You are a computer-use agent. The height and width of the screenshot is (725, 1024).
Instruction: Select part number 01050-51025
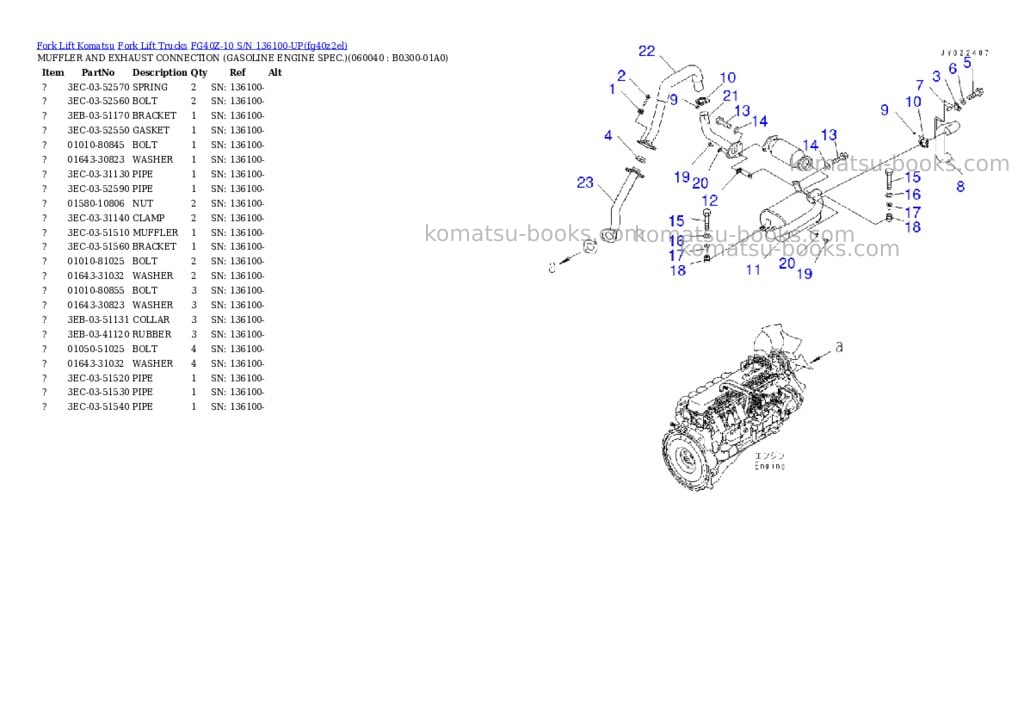click(95, 349)
